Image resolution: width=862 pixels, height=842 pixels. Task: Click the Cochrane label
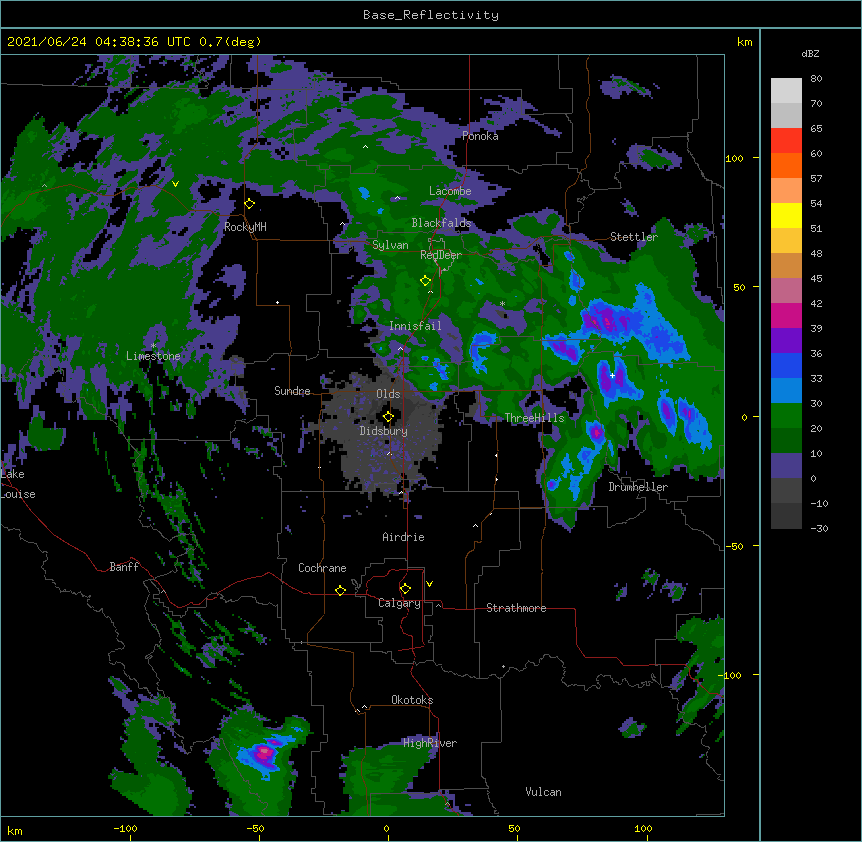(322, 568)
